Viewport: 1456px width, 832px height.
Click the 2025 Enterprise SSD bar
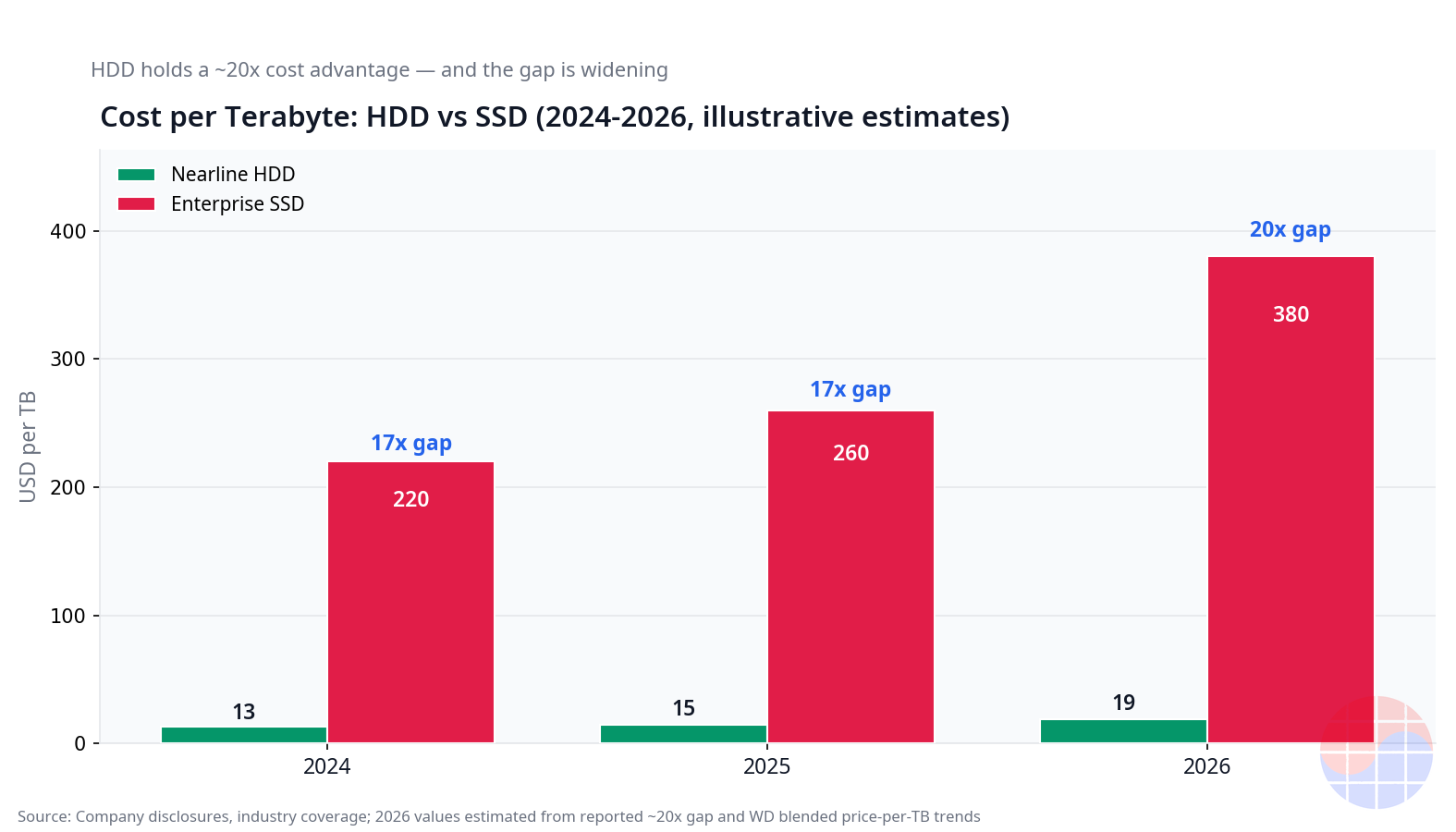pos(850,577)
